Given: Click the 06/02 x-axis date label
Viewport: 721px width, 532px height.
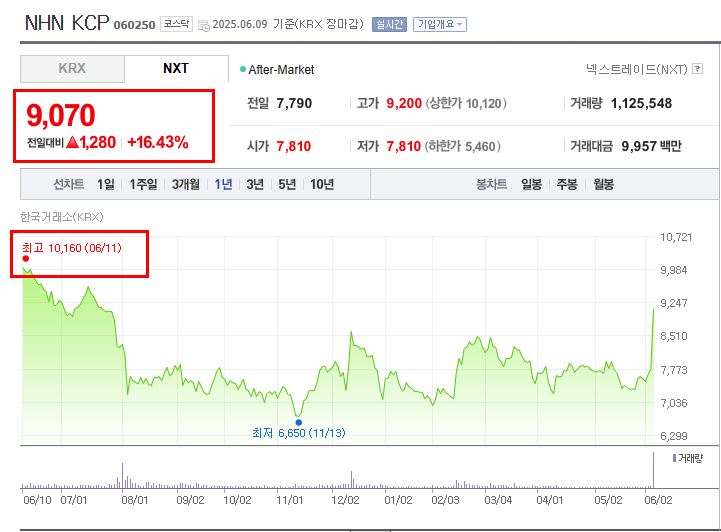Looking at the screenshot, I should (x=658, y=500).
